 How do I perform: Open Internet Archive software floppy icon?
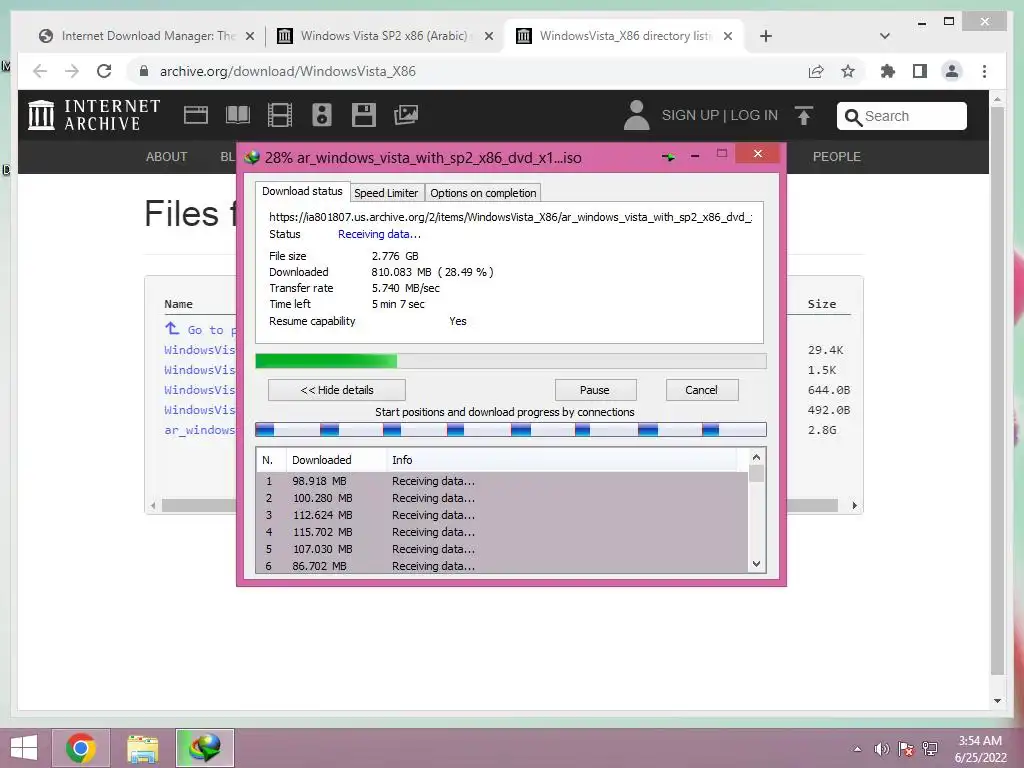(364, 116)
